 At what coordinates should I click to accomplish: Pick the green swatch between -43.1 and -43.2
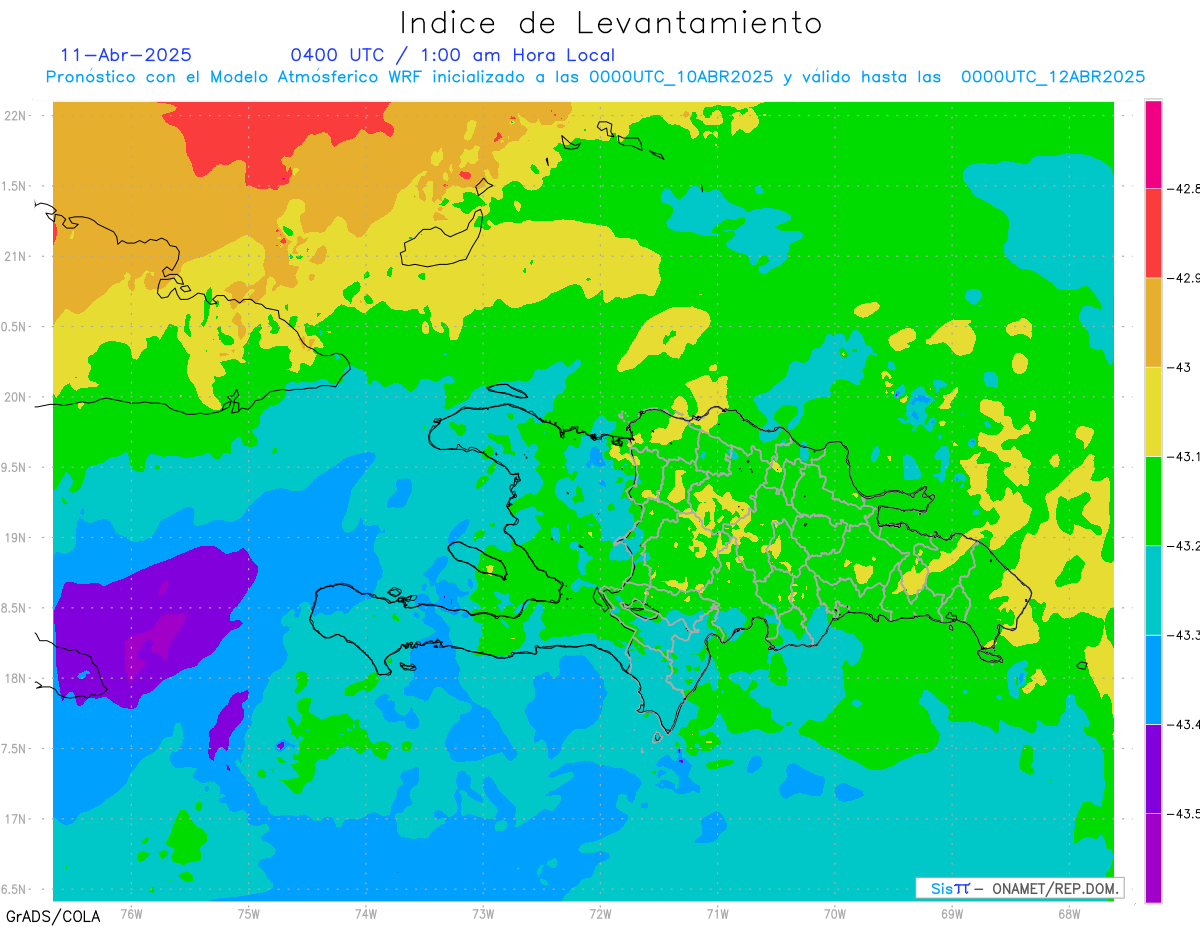(x=1153, y=500)
